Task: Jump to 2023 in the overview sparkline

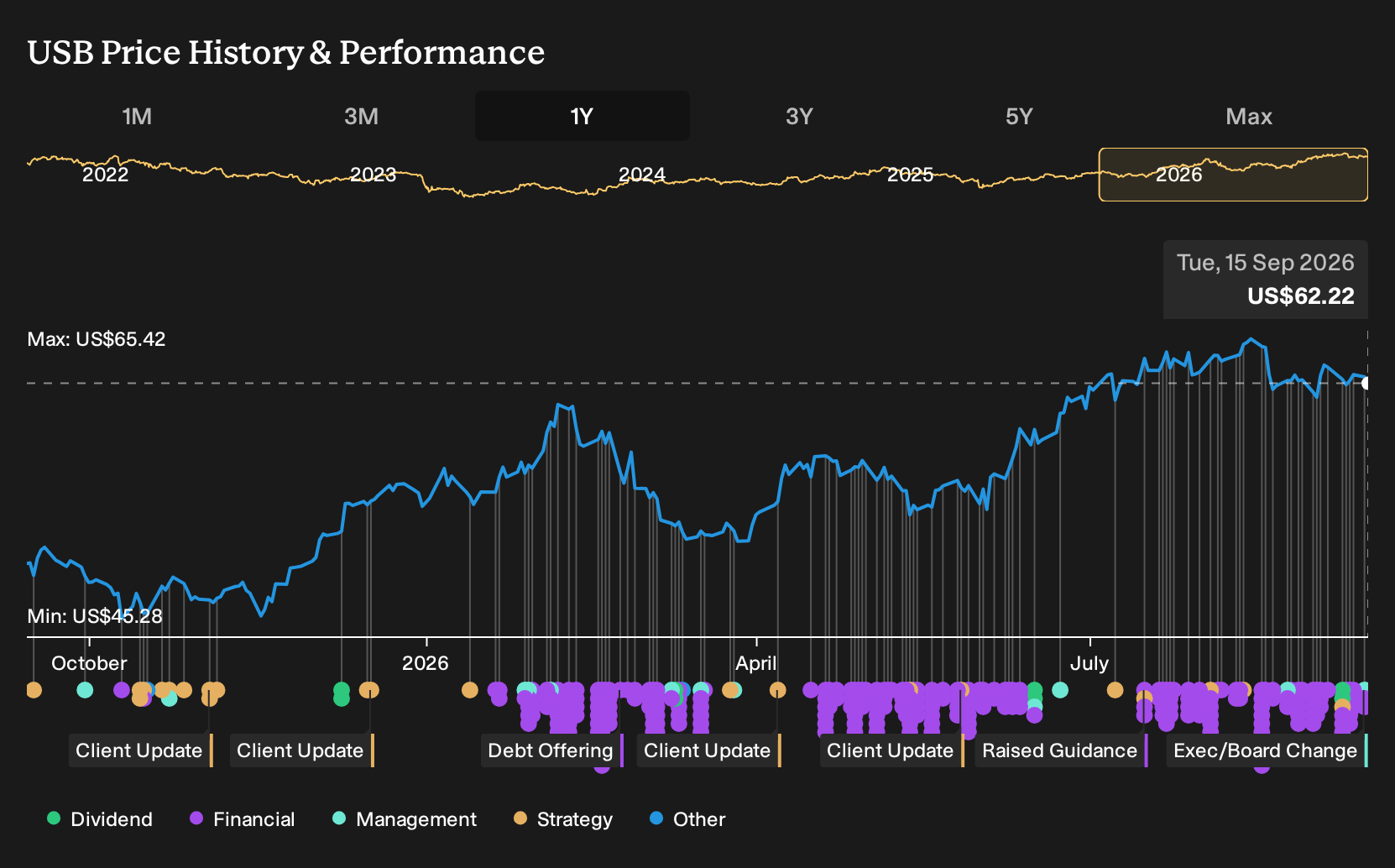Action: (x=373, y=175)
